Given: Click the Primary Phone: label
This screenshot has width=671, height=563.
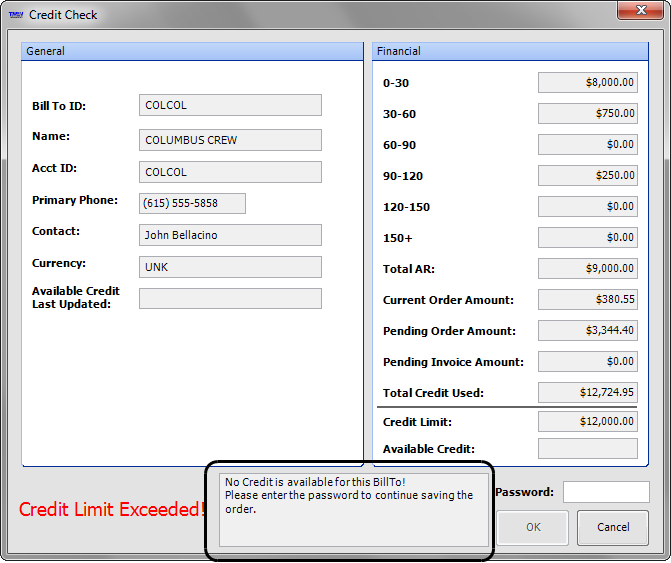Looking at the screenshot, I should (x=75, y=201).
